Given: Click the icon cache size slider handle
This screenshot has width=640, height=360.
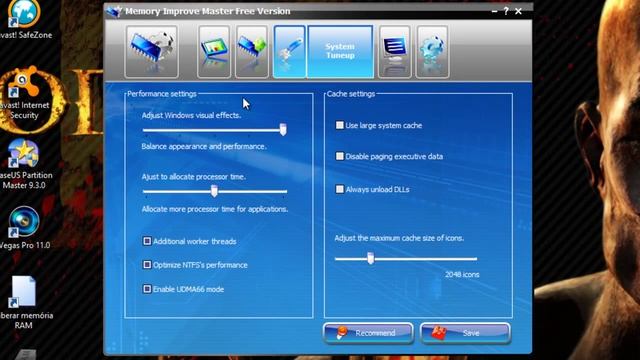Looking at the screenshot, I should 370,258.
